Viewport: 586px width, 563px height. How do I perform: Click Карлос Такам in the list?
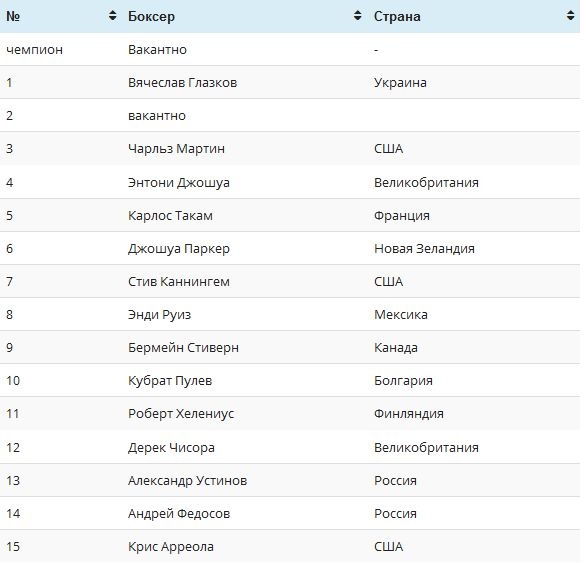(170, 215)
